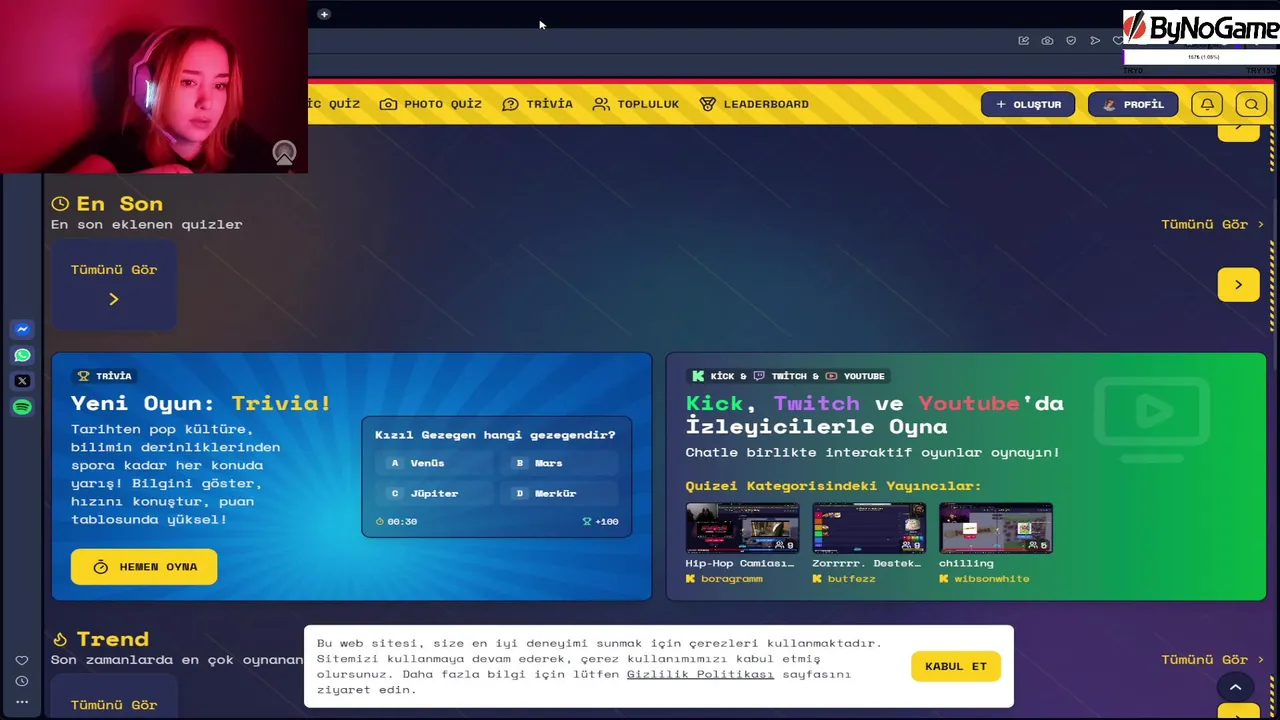This screenshot has width=1280, height=720.
Task: Open the Trivia menu item
Action: point(537,104)
